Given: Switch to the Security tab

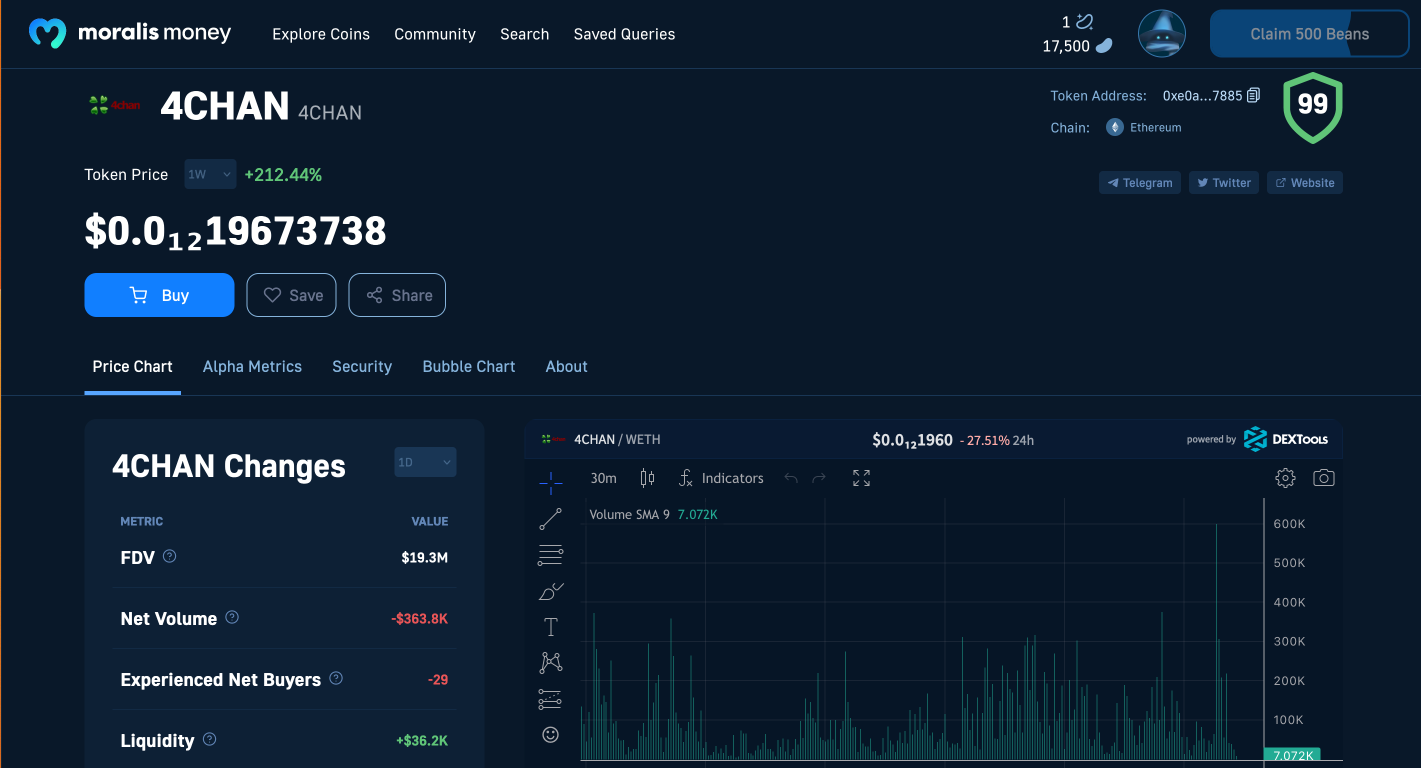Looking at the screenshot, I should [x=362, y=367].
